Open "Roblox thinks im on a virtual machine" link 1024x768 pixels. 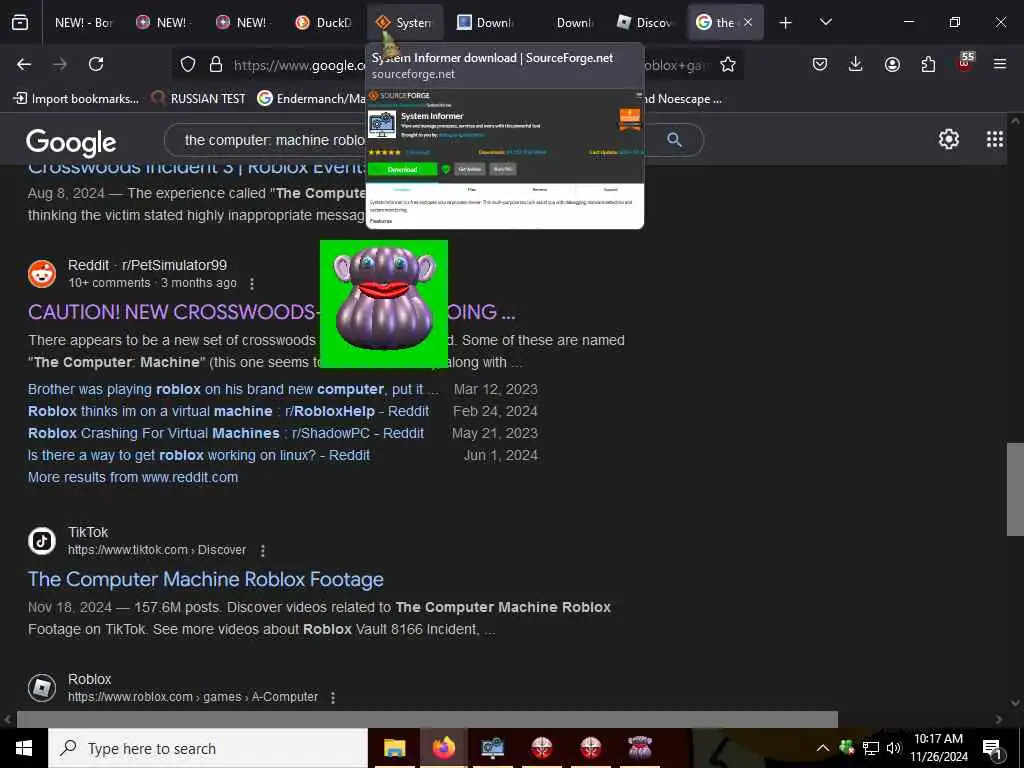pyautogui.click(x=229, y=411)
